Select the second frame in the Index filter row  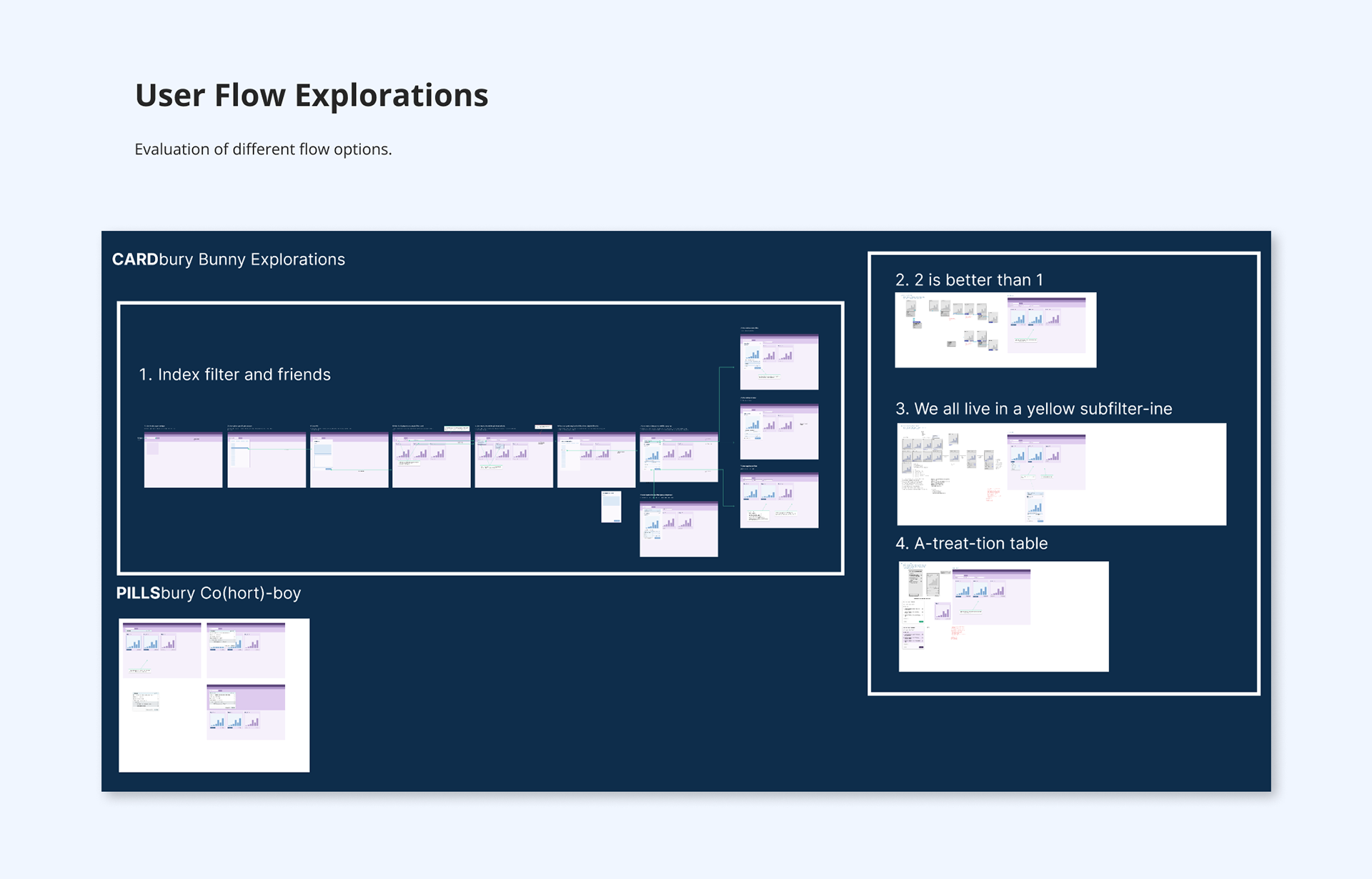pyautogui.click(x=266, y=460)
